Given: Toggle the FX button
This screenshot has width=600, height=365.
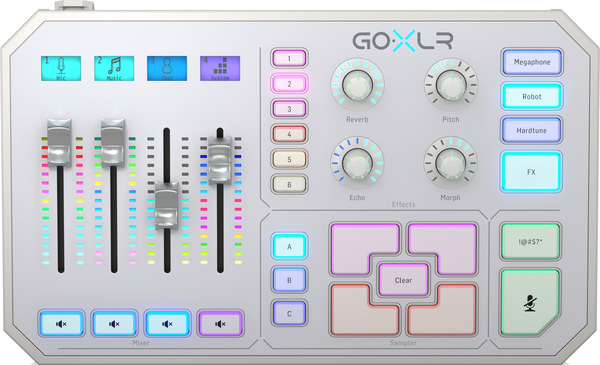Looking at the screenshot, I should [x=532, y=172].
